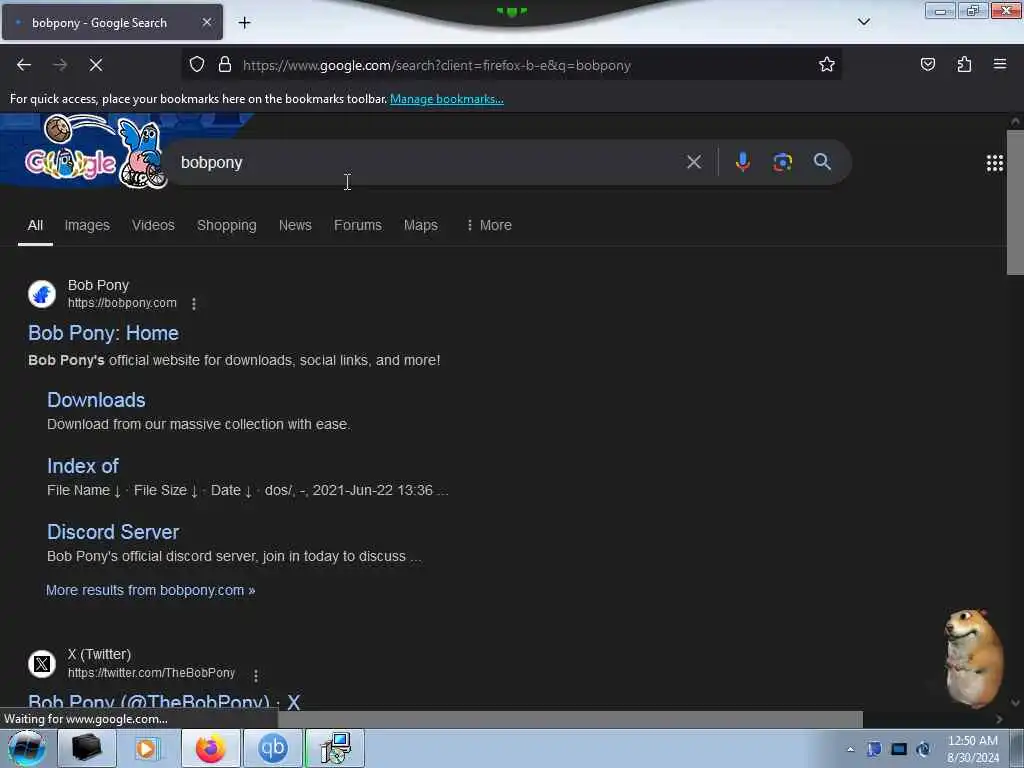The width and height of the screenshot is (1024, 768).
Task: Bookmark this page with the star icon
Action: 827,65
